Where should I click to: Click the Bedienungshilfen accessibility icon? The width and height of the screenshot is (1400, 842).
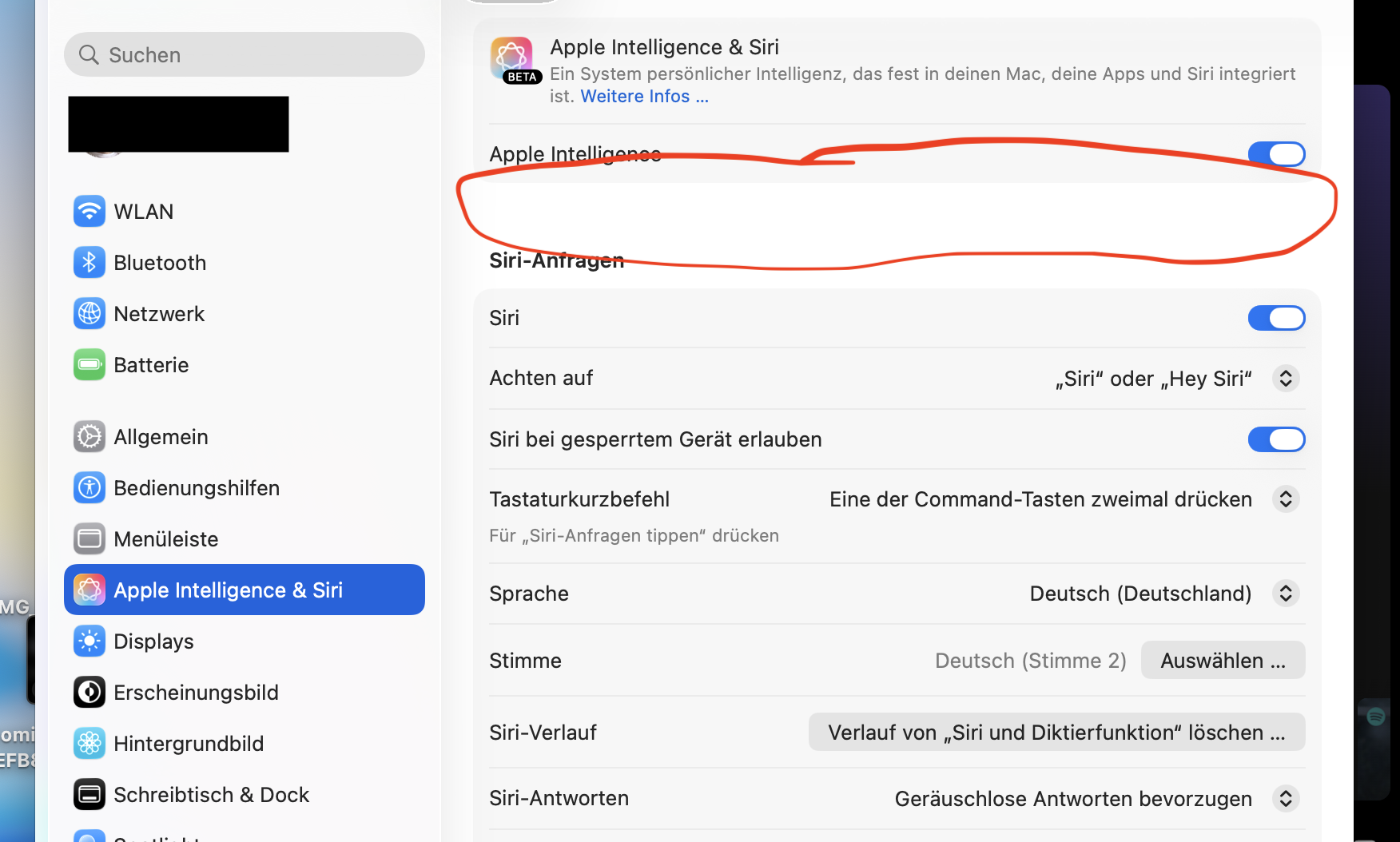coord(89,488)
